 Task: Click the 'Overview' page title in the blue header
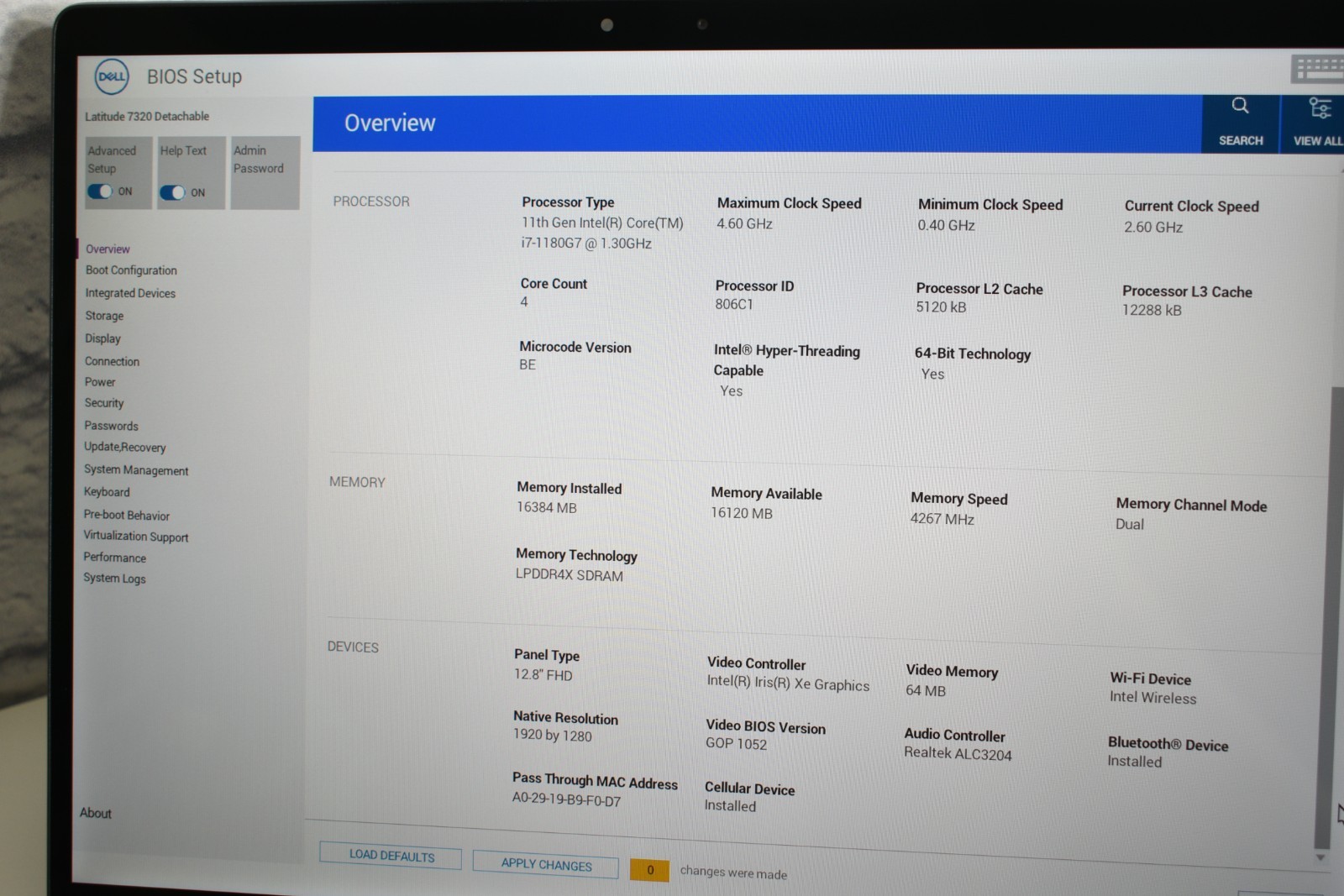click(390, 123)
